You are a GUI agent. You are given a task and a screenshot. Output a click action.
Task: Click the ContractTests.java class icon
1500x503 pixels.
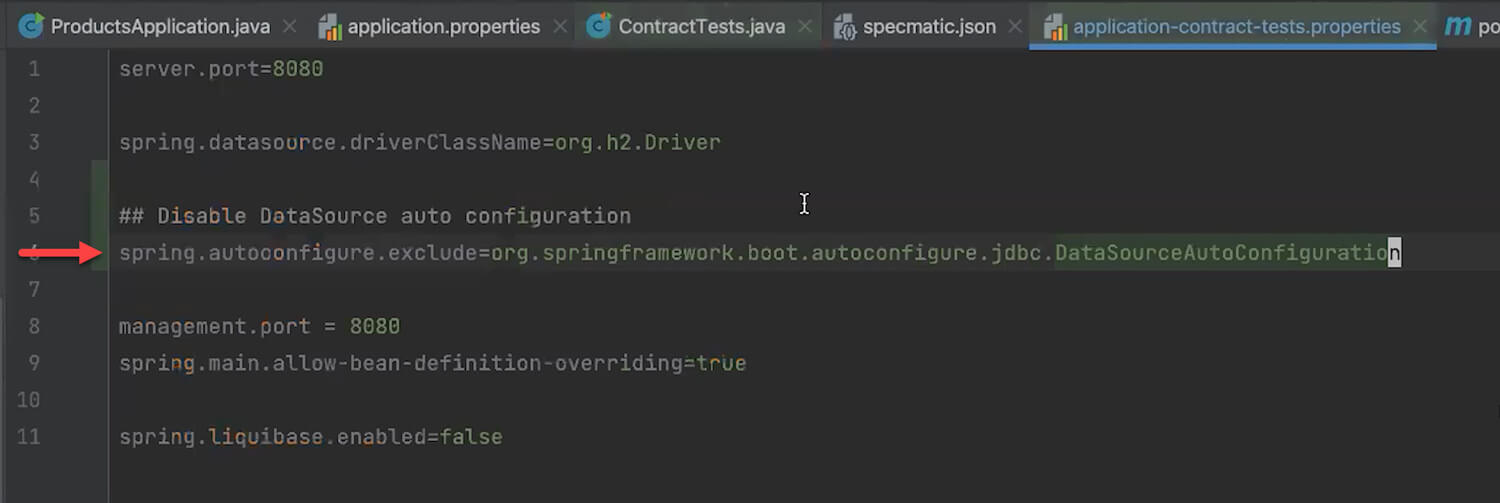[x=599, y=27]
